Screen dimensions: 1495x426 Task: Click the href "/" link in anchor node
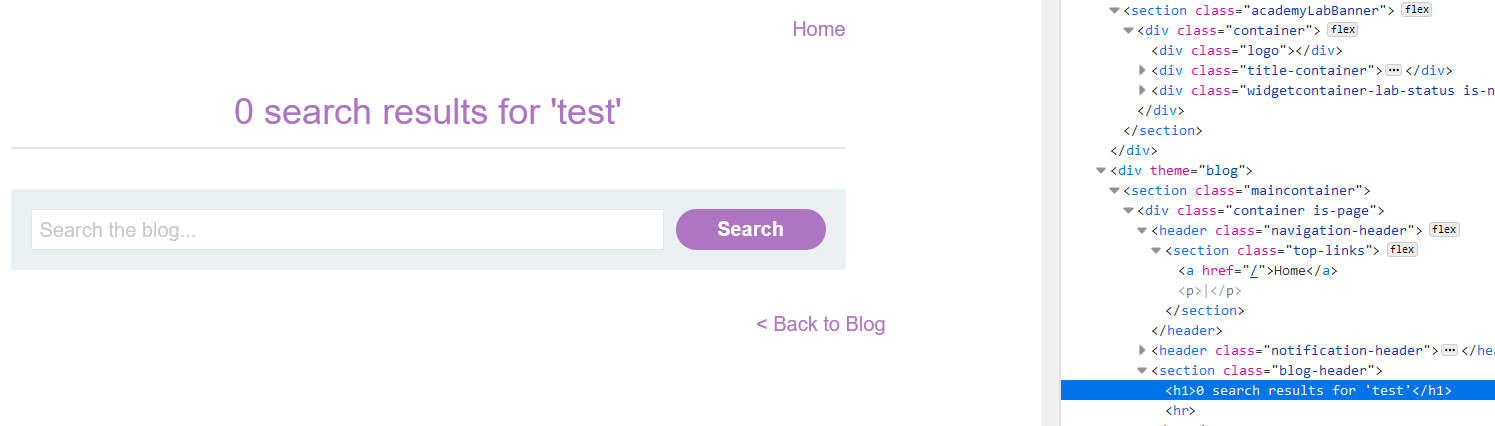tap(1257, 270)
